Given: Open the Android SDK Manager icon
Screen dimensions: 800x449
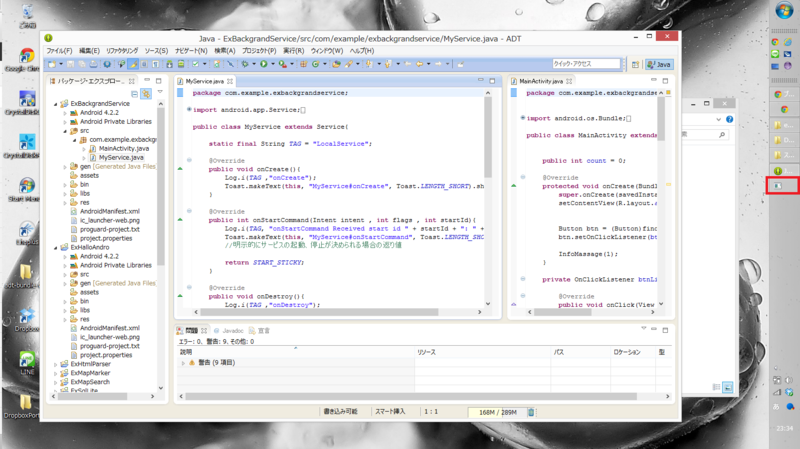Looking at the screenshot, I should [x=169, y=64].
